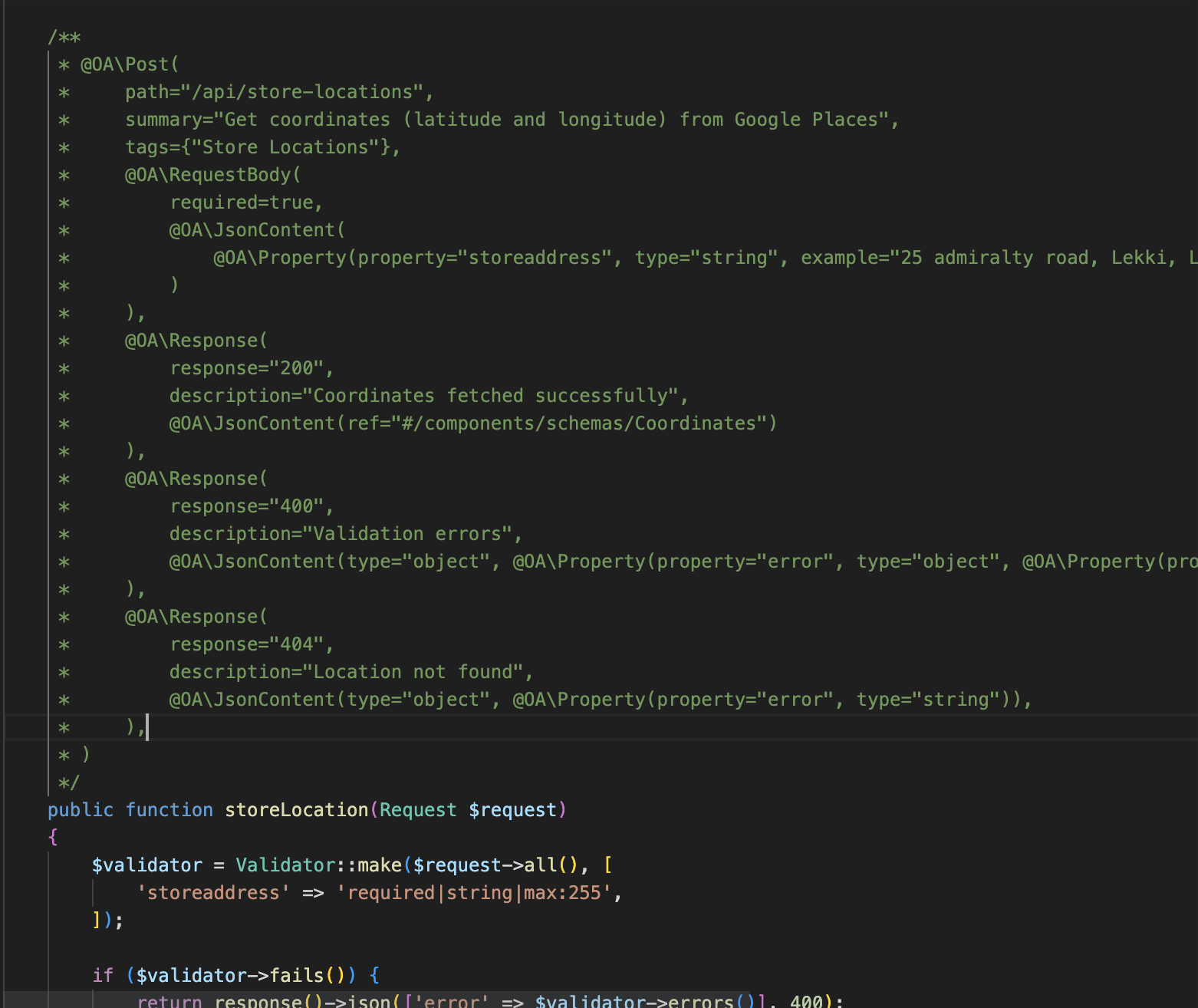Image resolution: width=1198 pixels, height=1008 pixels.
Task: Click Validator::make call
Action: (318, 865)
